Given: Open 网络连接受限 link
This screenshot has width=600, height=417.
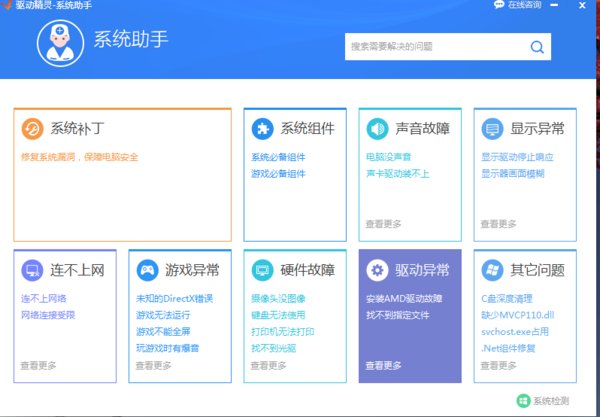Looking at the screenshot, I should point(48,315).
